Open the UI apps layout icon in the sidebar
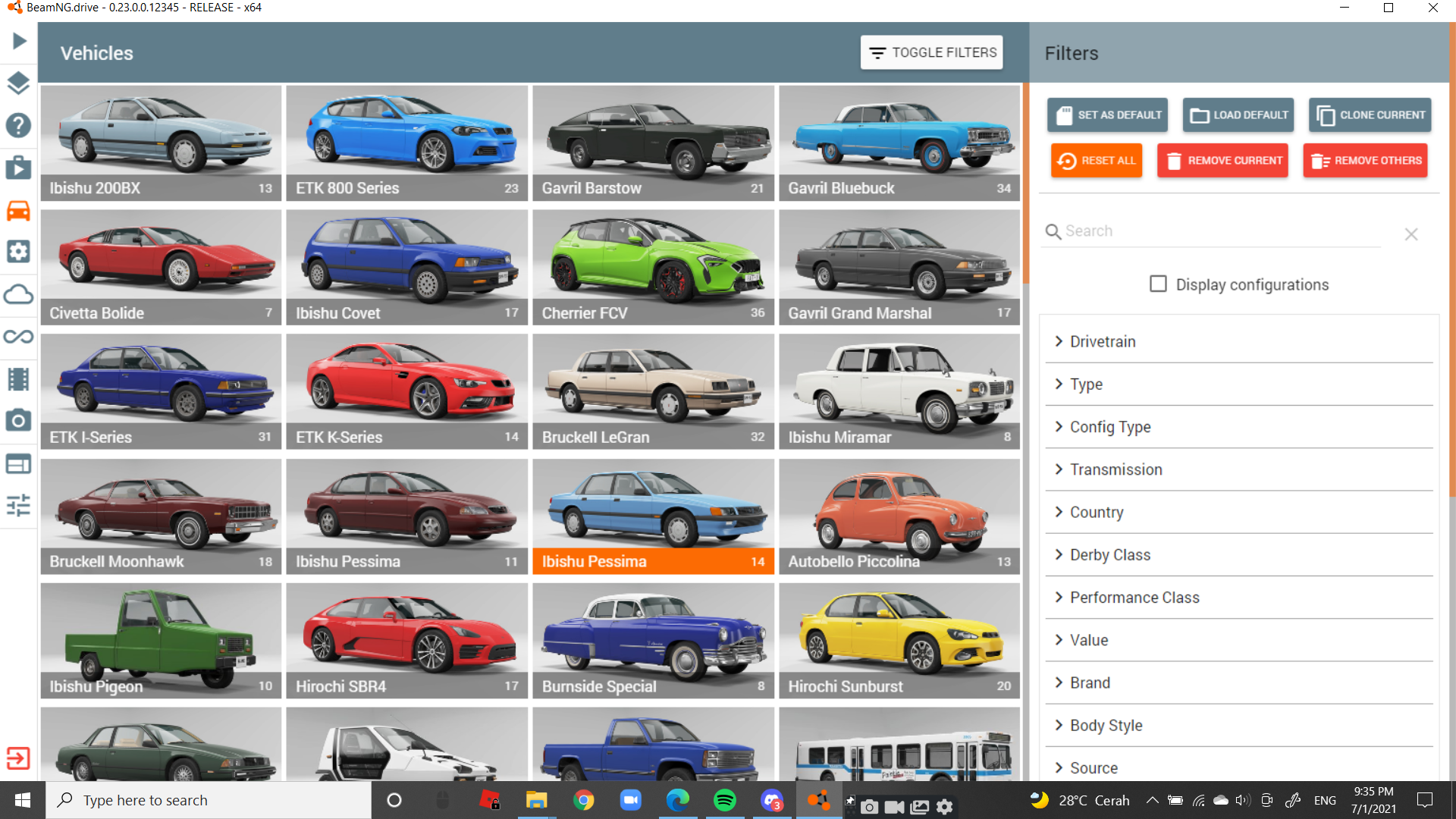 [19, 463]
